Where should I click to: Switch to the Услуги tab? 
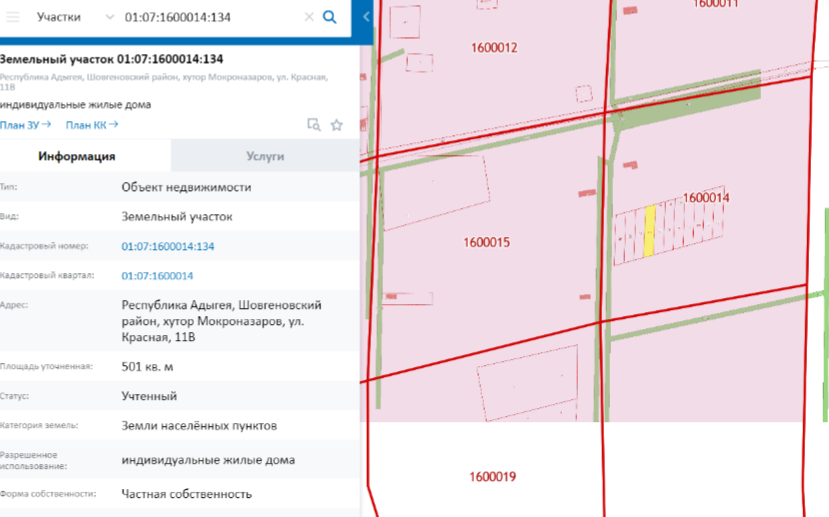pyautogui.click(x=265, y=156)
